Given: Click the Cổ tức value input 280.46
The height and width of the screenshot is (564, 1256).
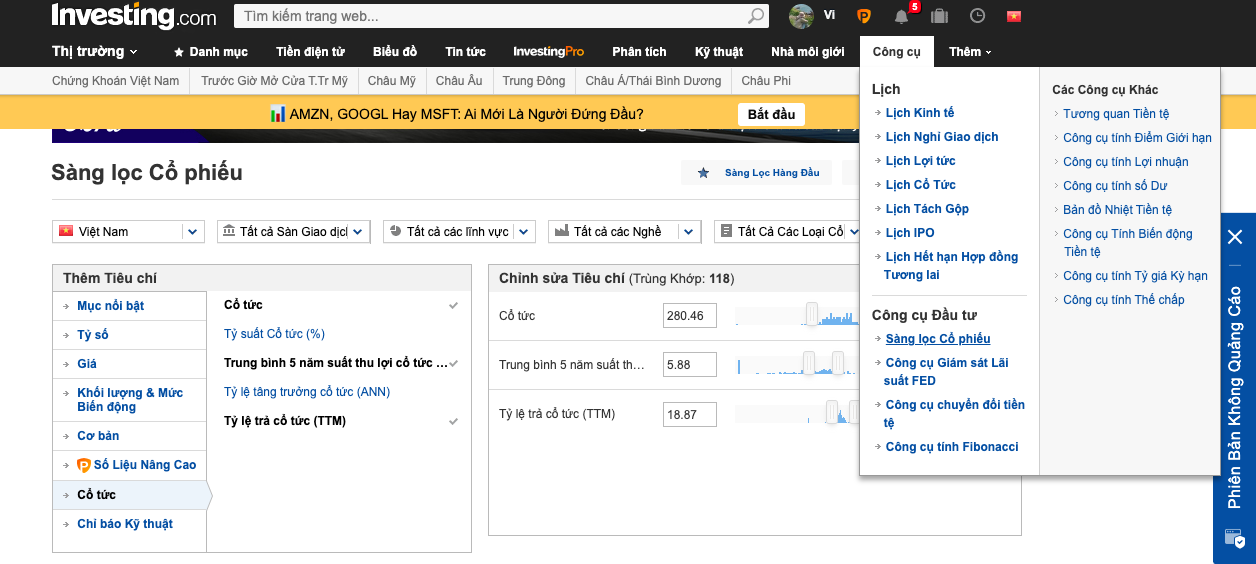Looking at the screenshot, I should (x=689, y=316).
